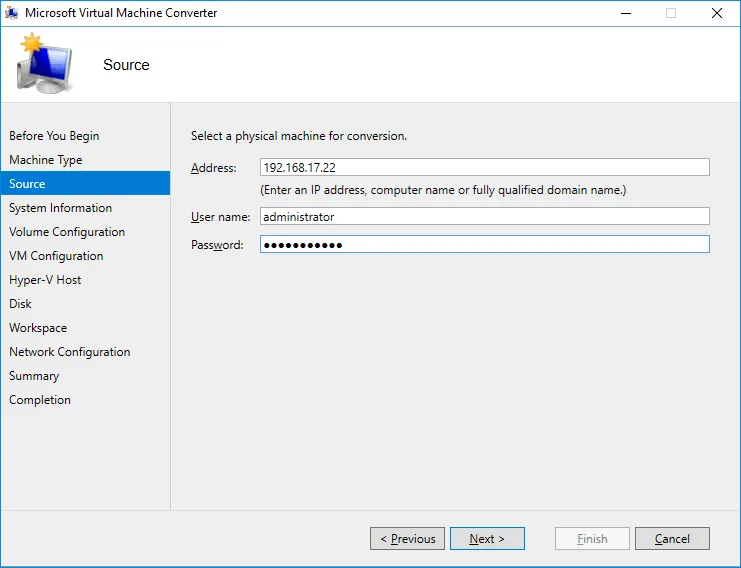
Task: Go to Machine Type step
Action: tap(46, 160)
